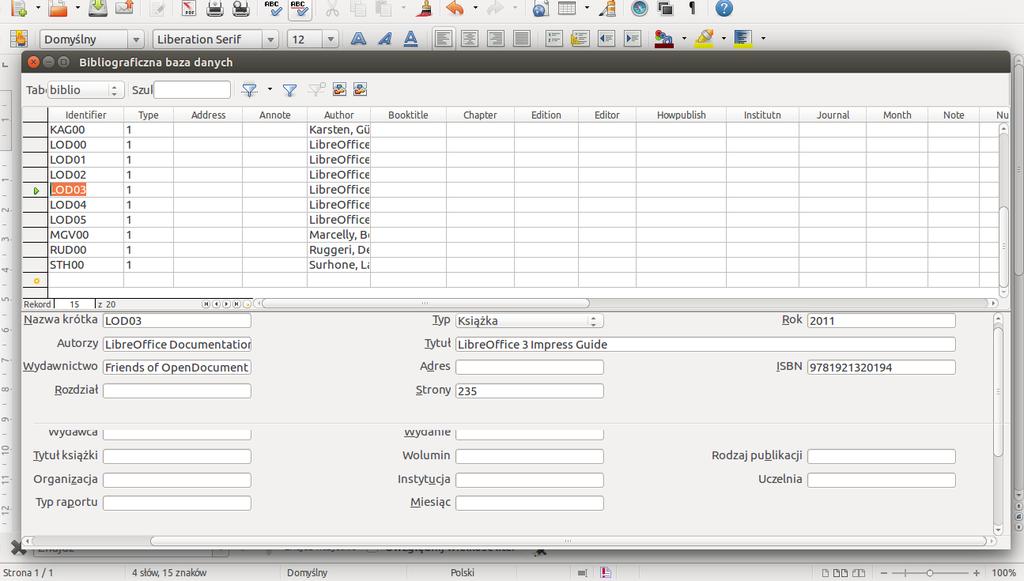
Task: Click the Column Arrangement icon
Action: click(340, 89)
